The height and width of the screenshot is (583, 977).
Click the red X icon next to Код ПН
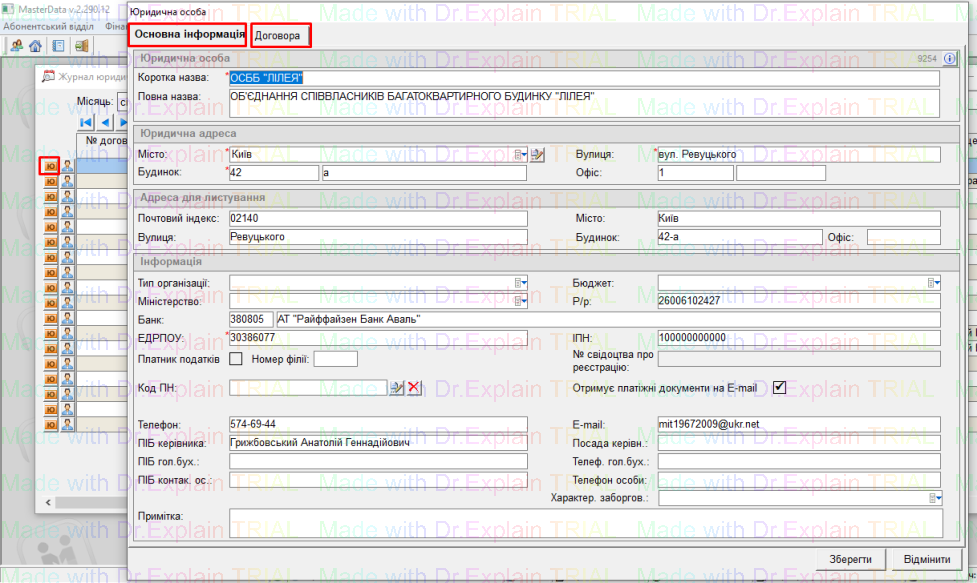tap(414, 387)
